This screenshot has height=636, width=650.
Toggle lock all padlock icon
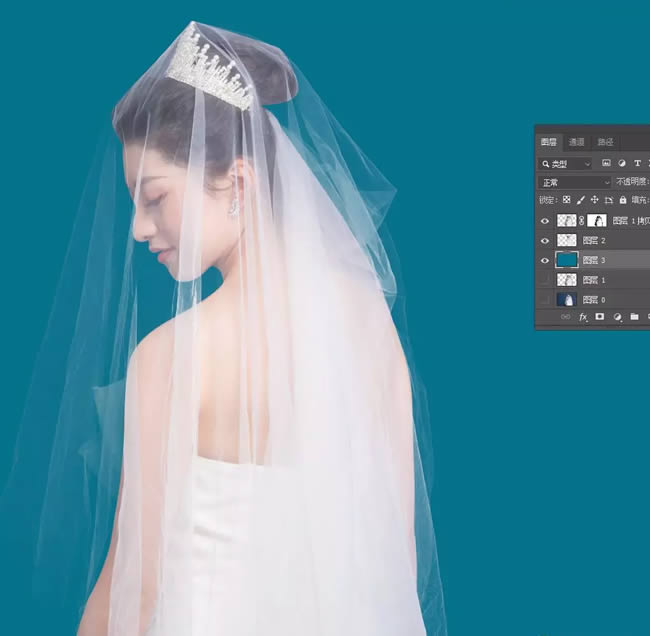[623, 200]
